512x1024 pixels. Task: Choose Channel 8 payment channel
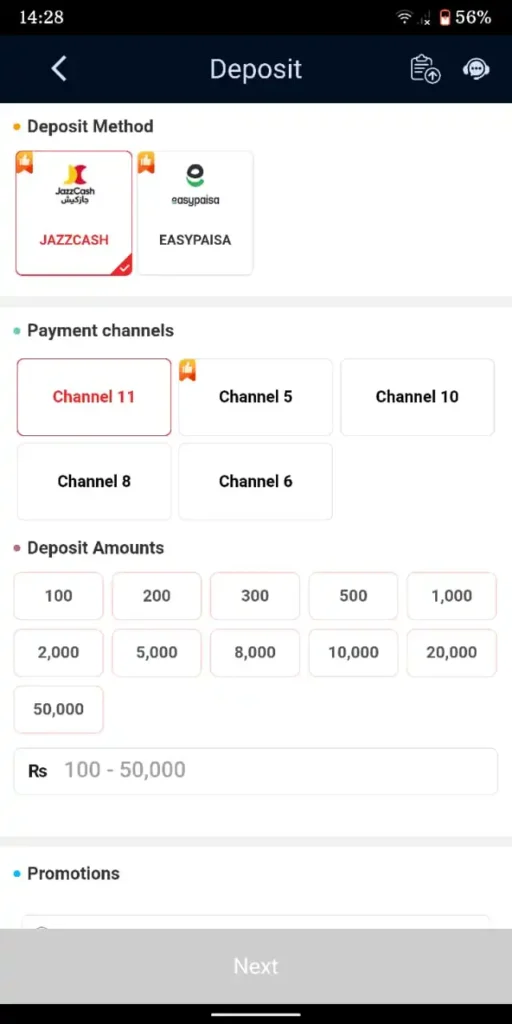tap(94, 481)
